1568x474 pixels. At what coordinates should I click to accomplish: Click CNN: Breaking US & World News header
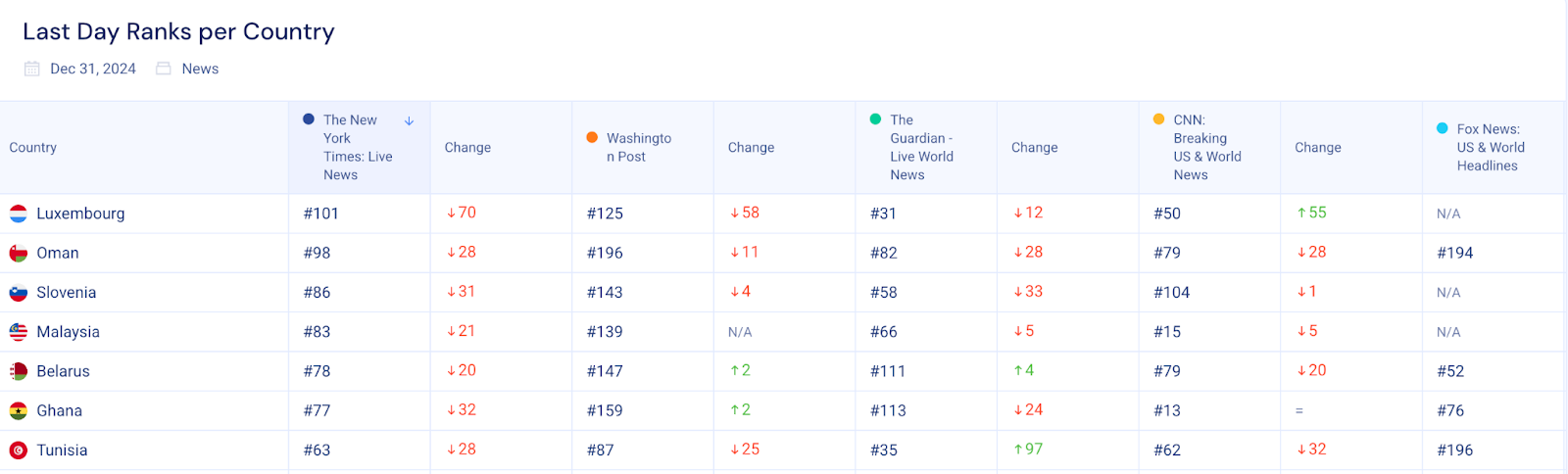tap(1207, 147)
